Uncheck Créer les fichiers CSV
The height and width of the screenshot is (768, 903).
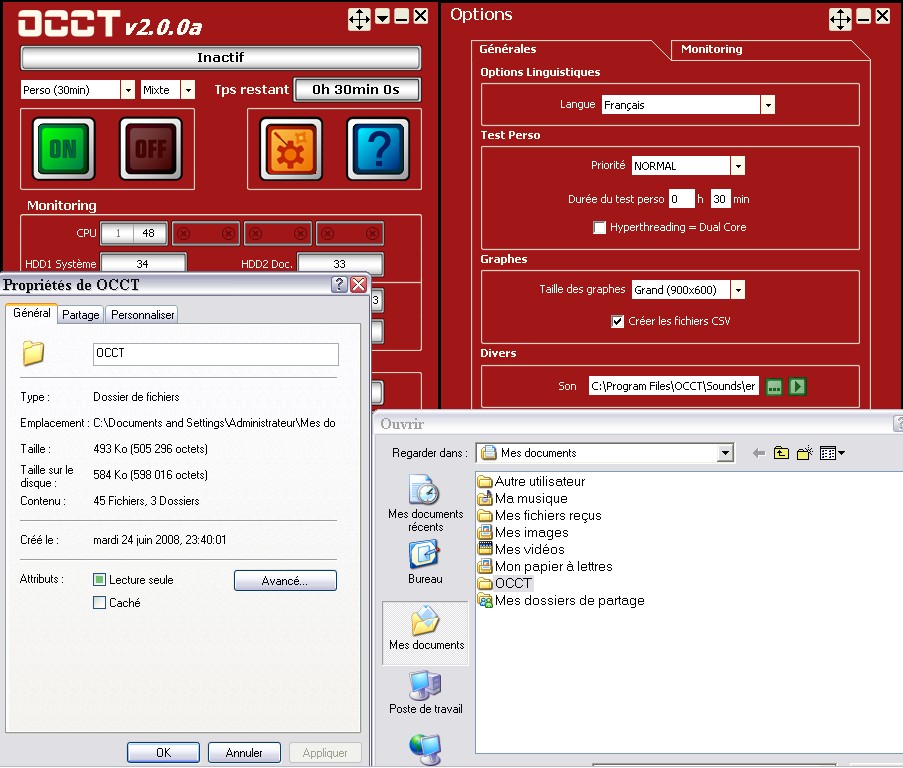(x=617, y=321)
